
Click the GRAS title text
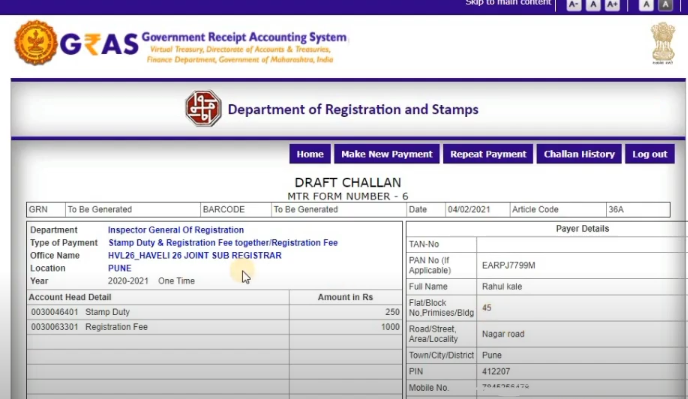[x=99, y=44]
